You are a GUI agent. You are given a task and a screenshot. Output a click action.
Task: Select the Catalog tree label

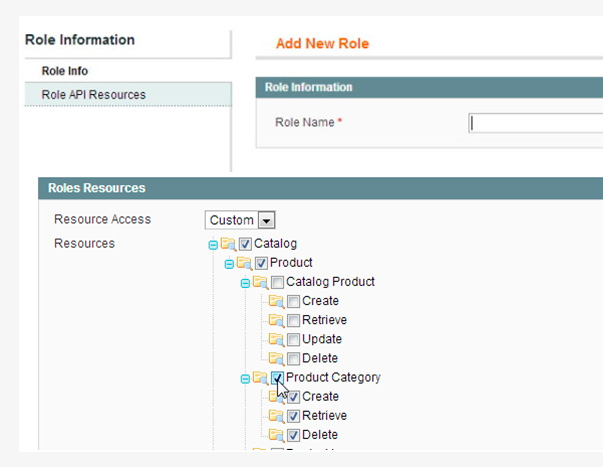click(x=275, y=244)
